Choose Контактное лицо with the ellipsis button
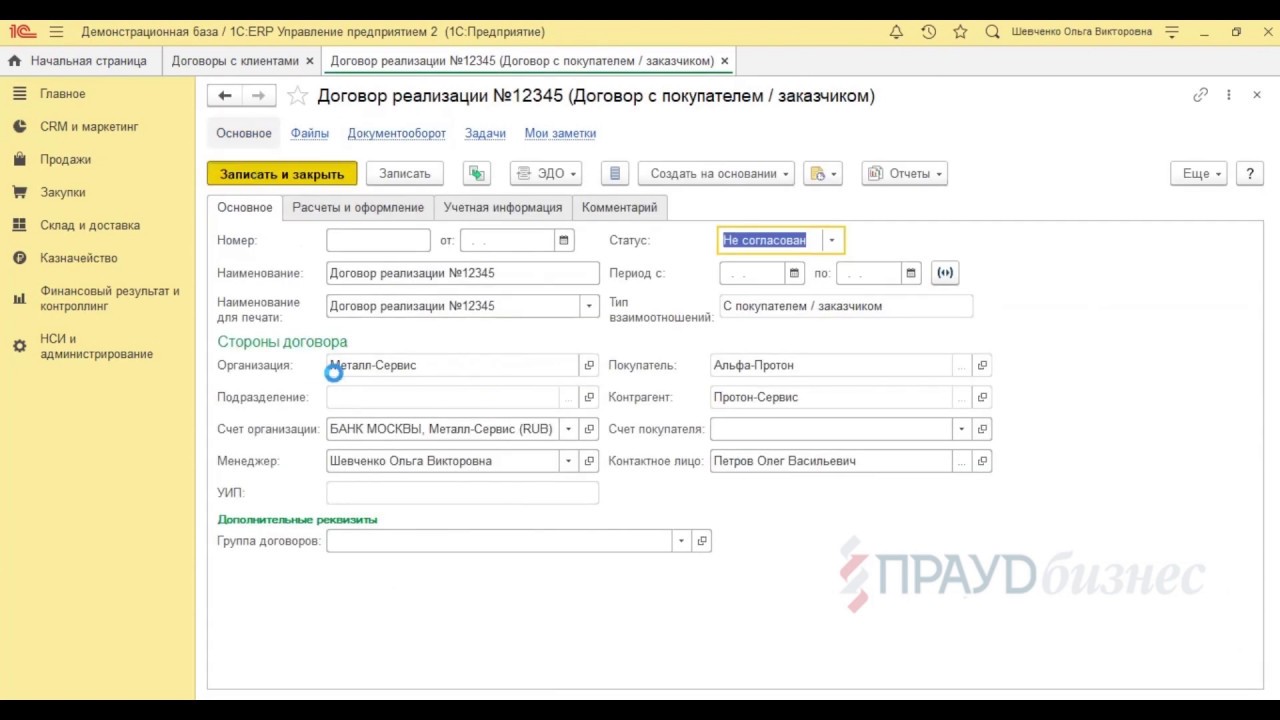This screenshot has height=720, width=1280. 962,461
